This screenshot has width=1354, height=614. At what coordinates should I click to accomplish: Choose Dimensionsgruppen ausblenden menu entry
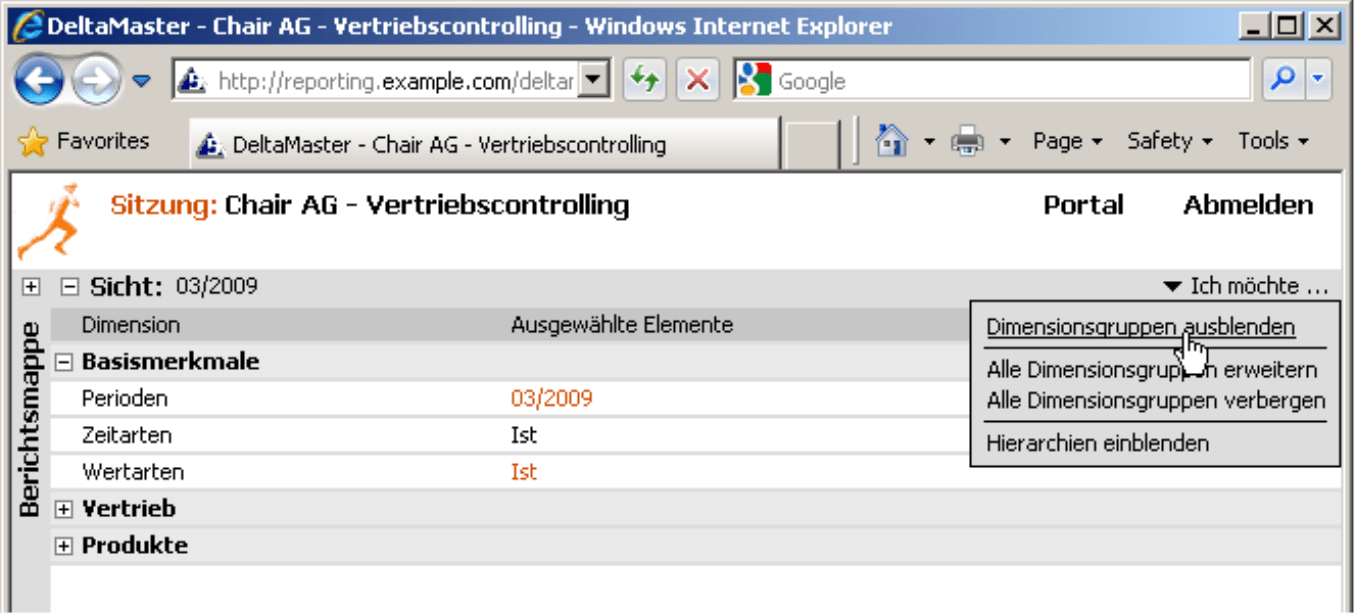tap(1140, 328)
